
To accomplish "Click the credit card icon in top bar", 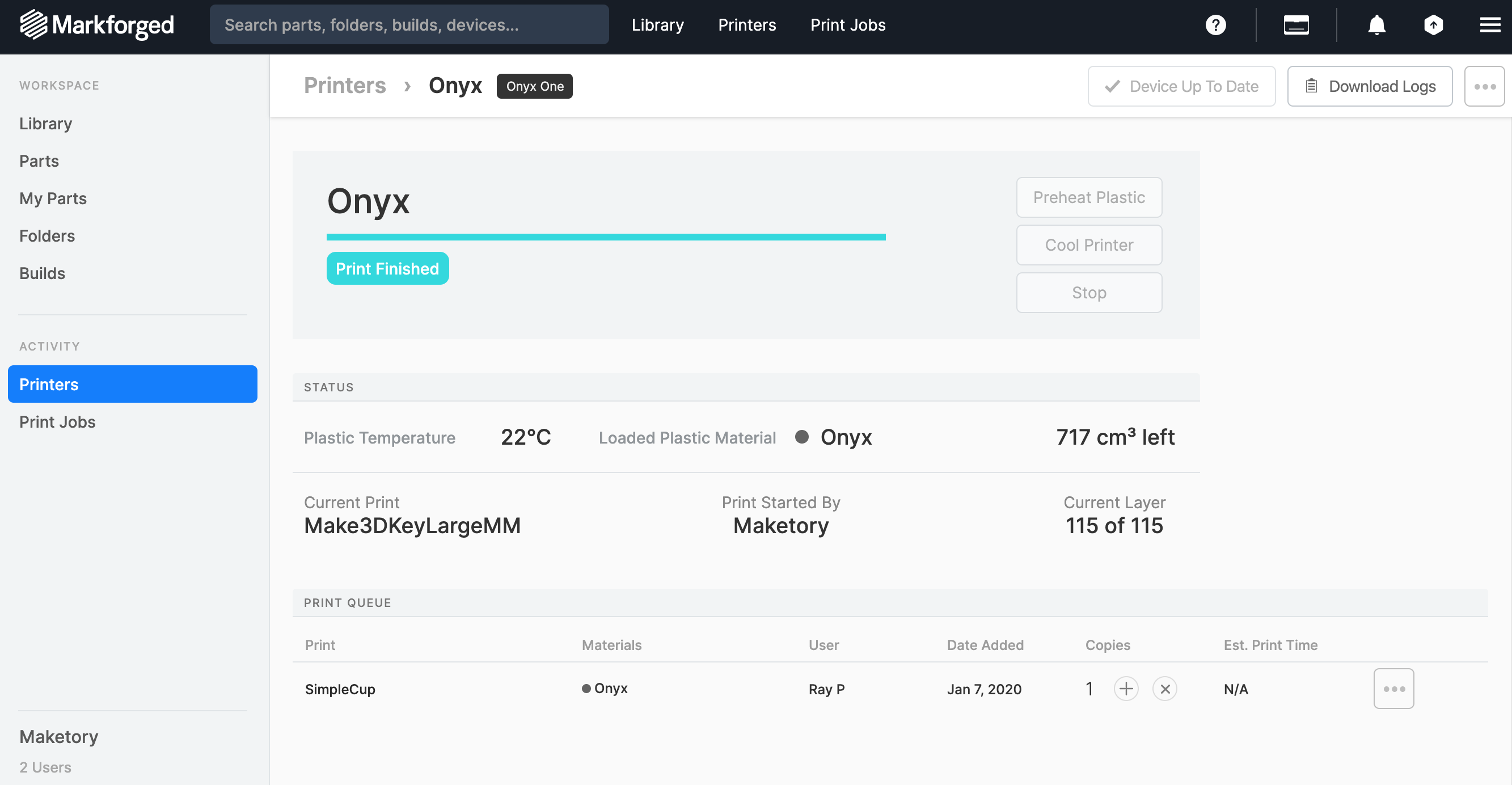I will pos(1296,24).
